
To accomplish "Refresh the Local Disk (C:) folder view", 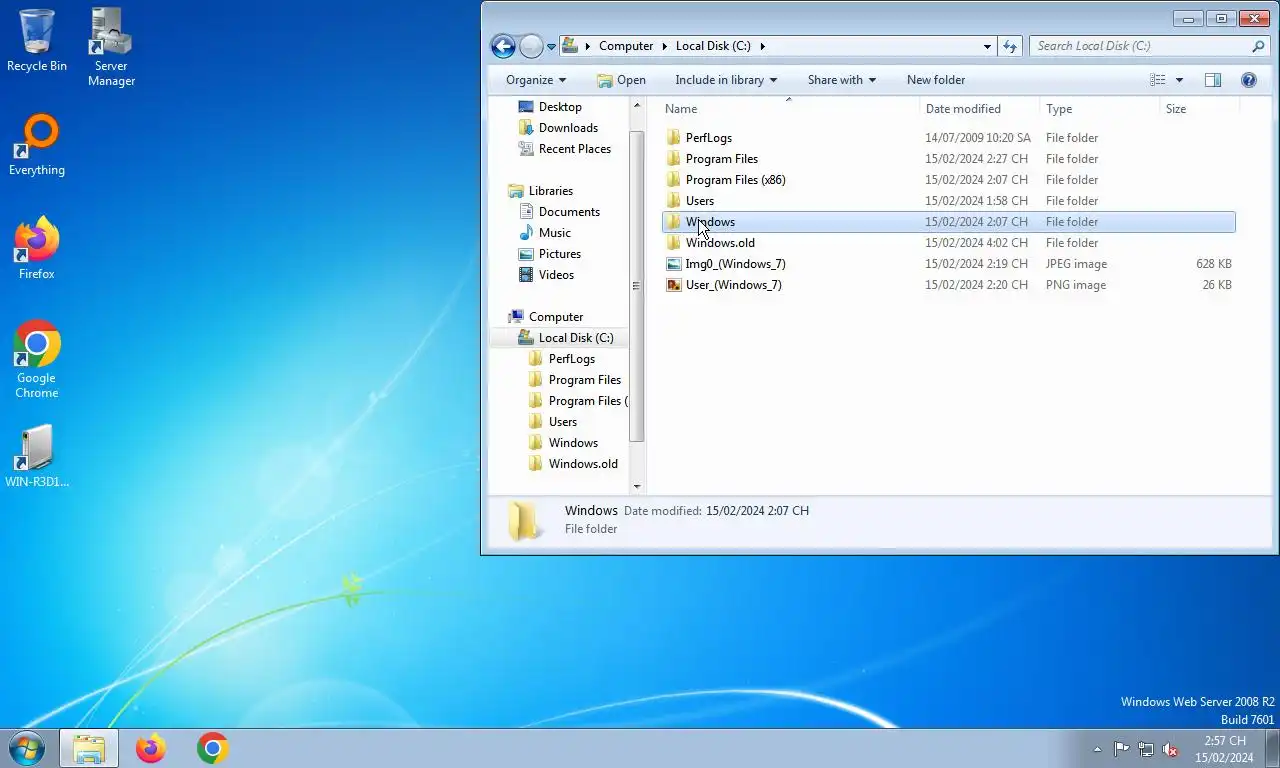I will pos(1010,46).
